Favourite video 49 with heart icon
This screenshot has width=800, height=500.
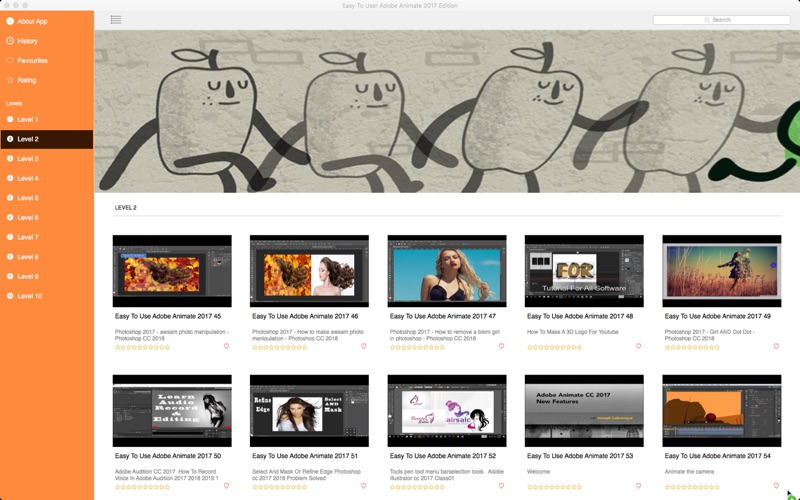[776, 346]
